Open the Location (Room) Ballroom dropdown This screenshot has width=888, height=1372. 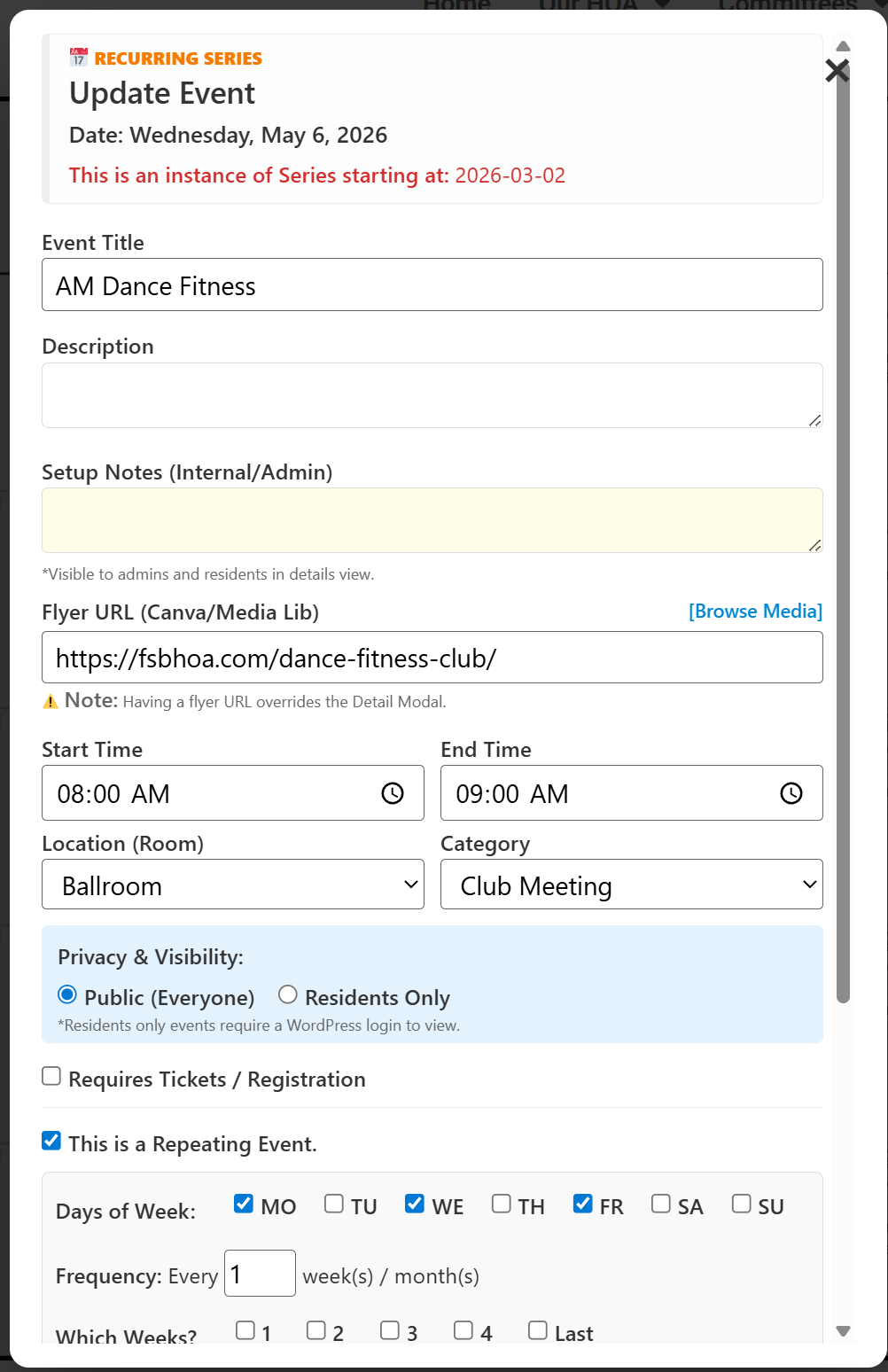[233, 885]
